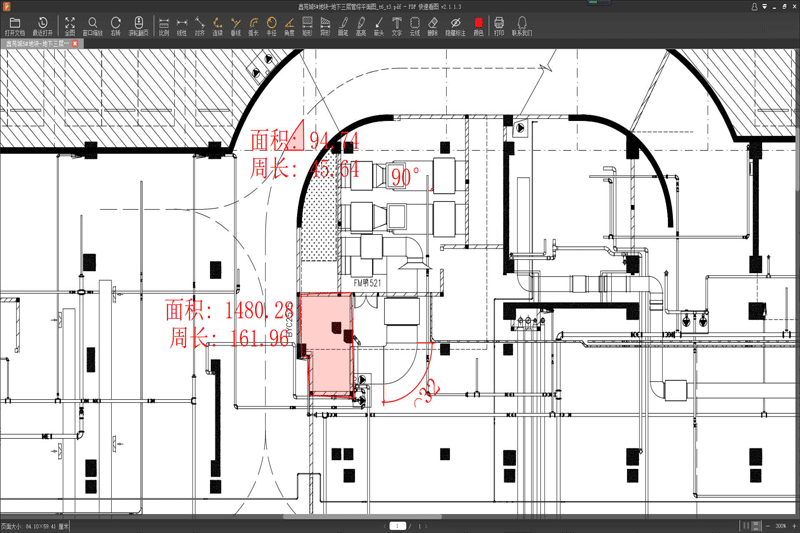800x533 pixels.
Task: Open a document with the 打开文档 tool
Action: (14, 26)
